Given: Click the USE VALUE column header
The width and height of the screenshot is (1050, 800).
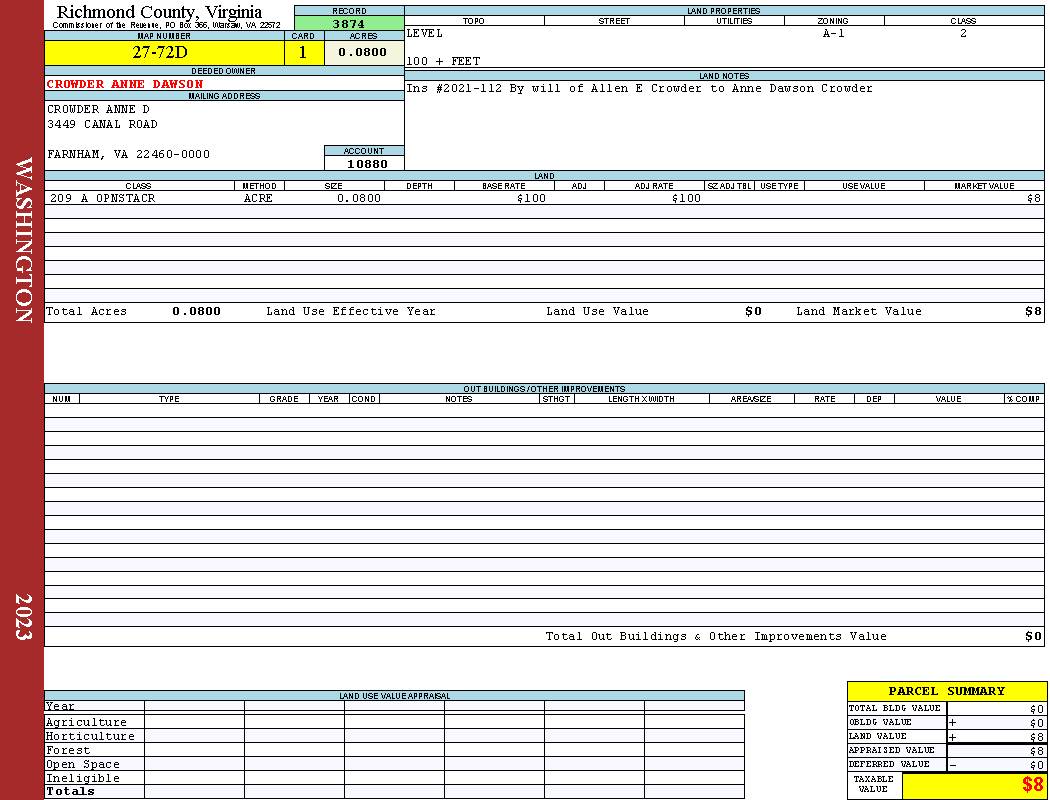Looking at the screenshot, I should click(863, 186).
